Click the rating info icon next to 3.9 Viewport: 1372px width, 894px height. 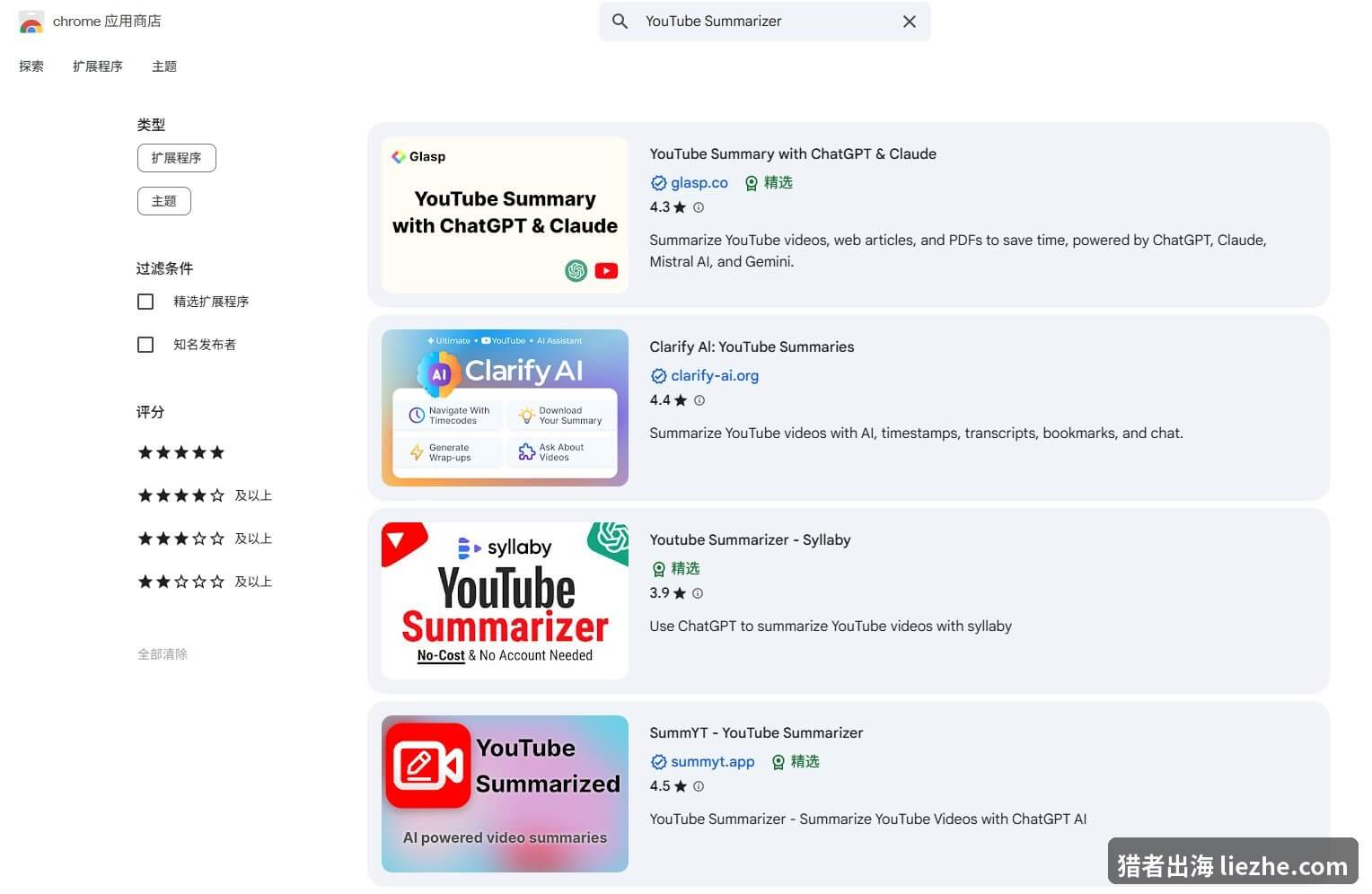click(x=698, y=593)
